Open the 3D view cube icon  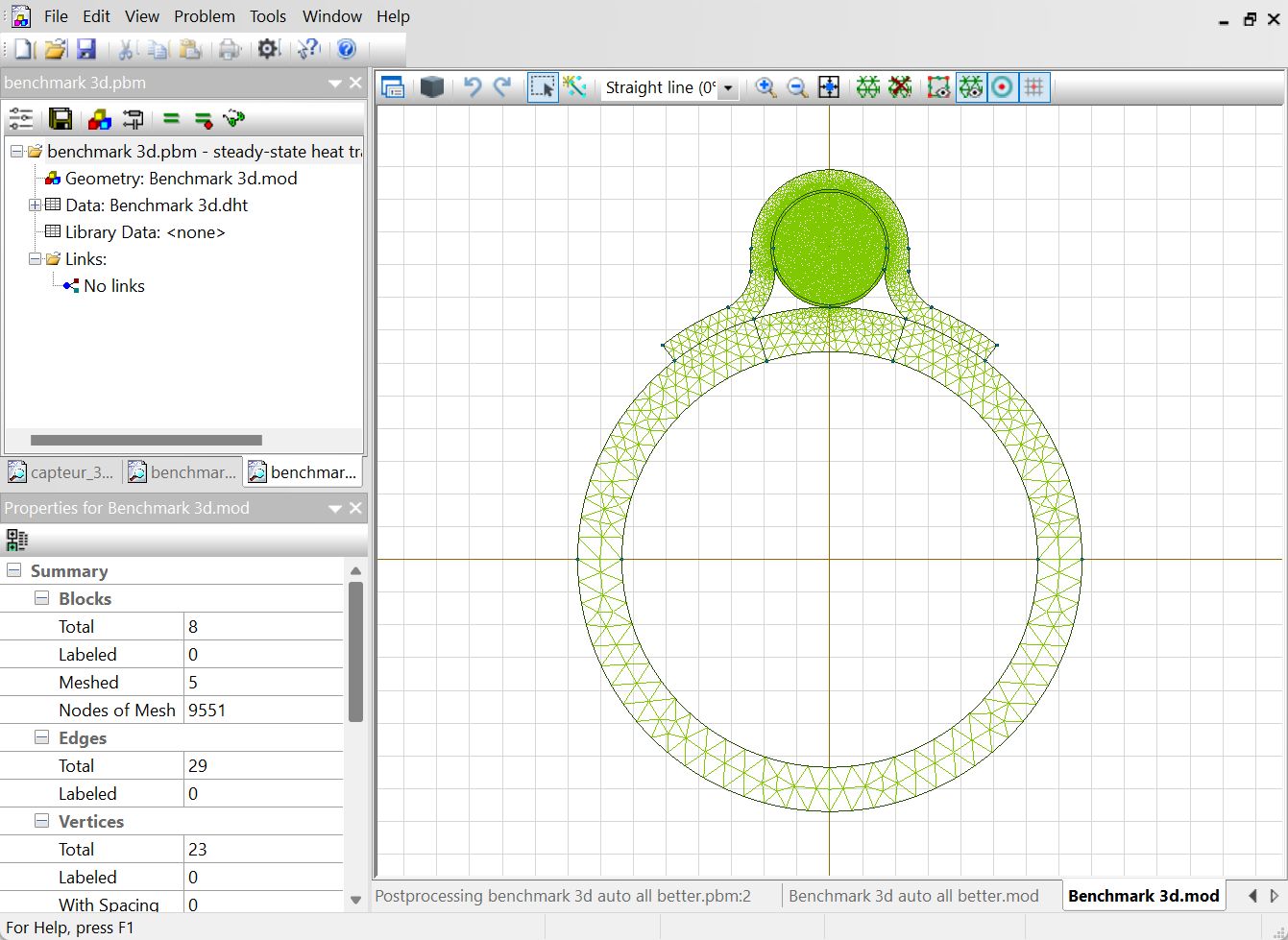[432, 87]
